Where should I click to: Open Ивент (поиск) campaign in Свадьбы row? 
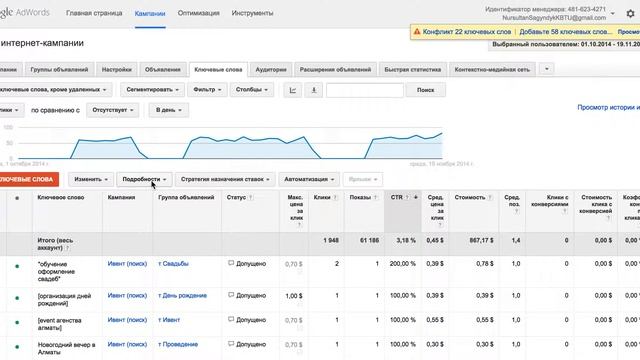(127, 264)
